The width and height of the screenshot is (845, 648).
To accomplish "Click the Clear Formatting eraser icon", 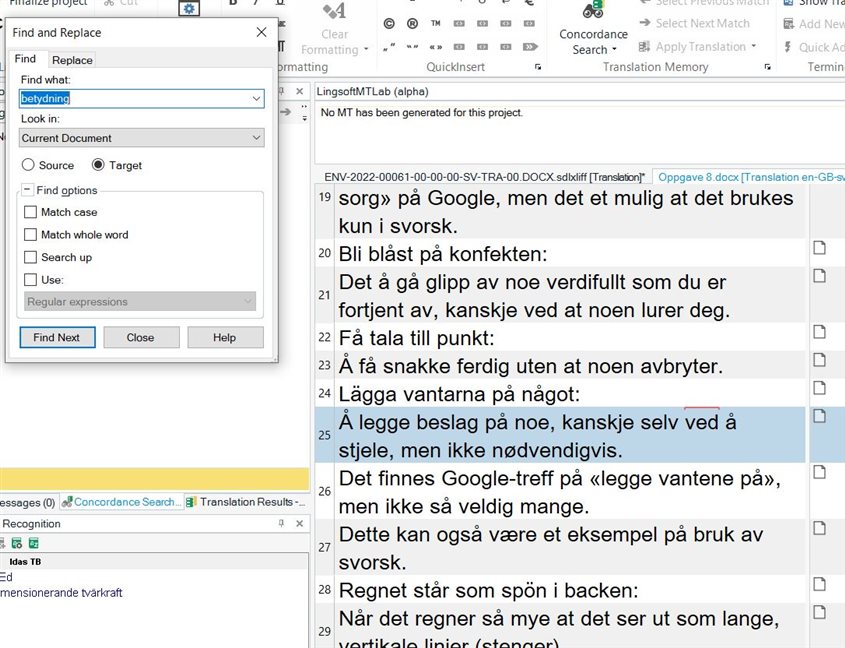I will 334,10.
